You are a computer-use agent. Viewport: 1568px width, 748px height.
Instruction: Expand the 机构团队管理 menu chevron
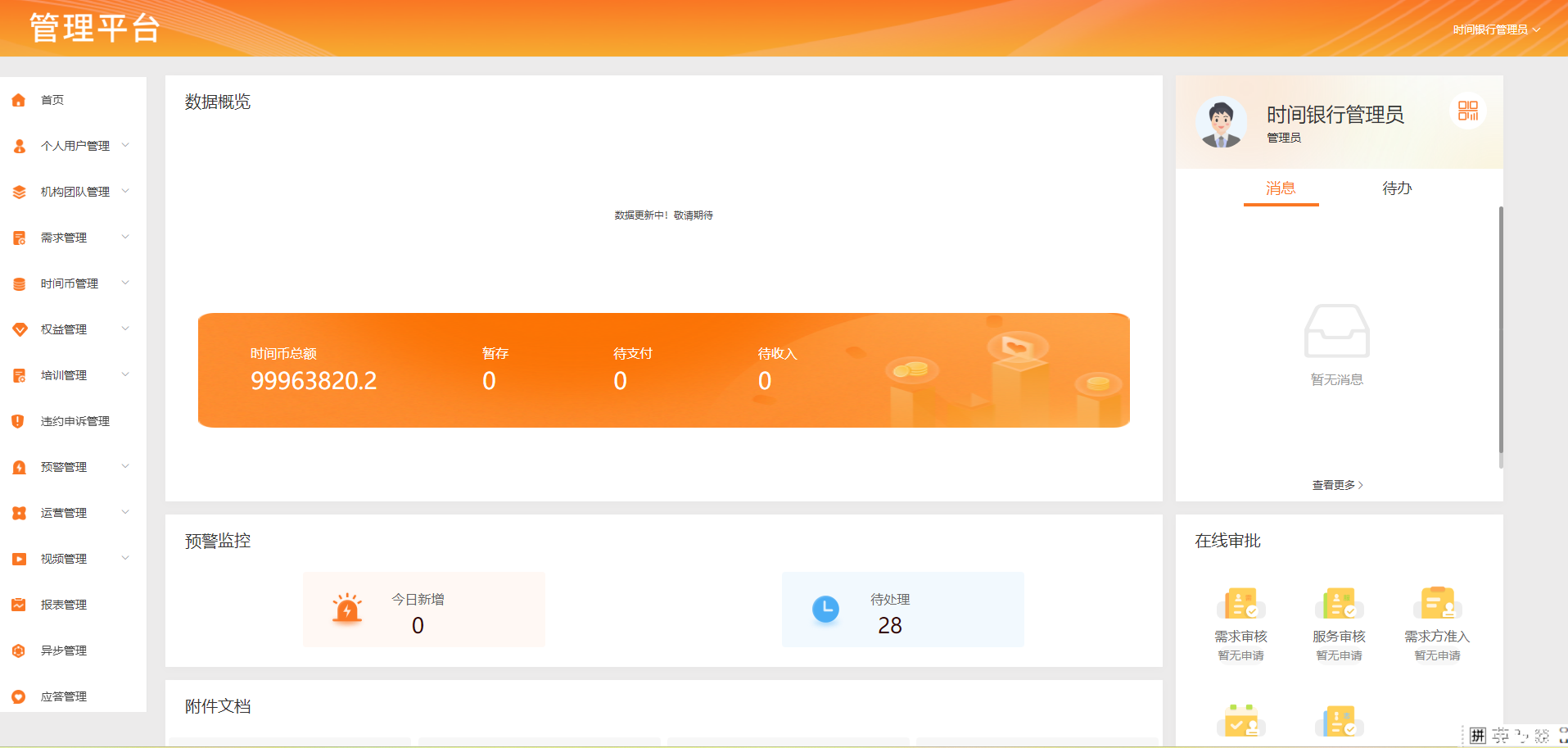coord(125,191)
